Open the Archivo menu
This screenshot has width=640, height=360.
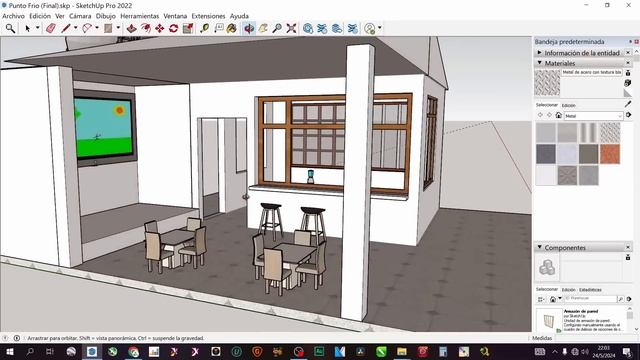click(x=13, y=16)
